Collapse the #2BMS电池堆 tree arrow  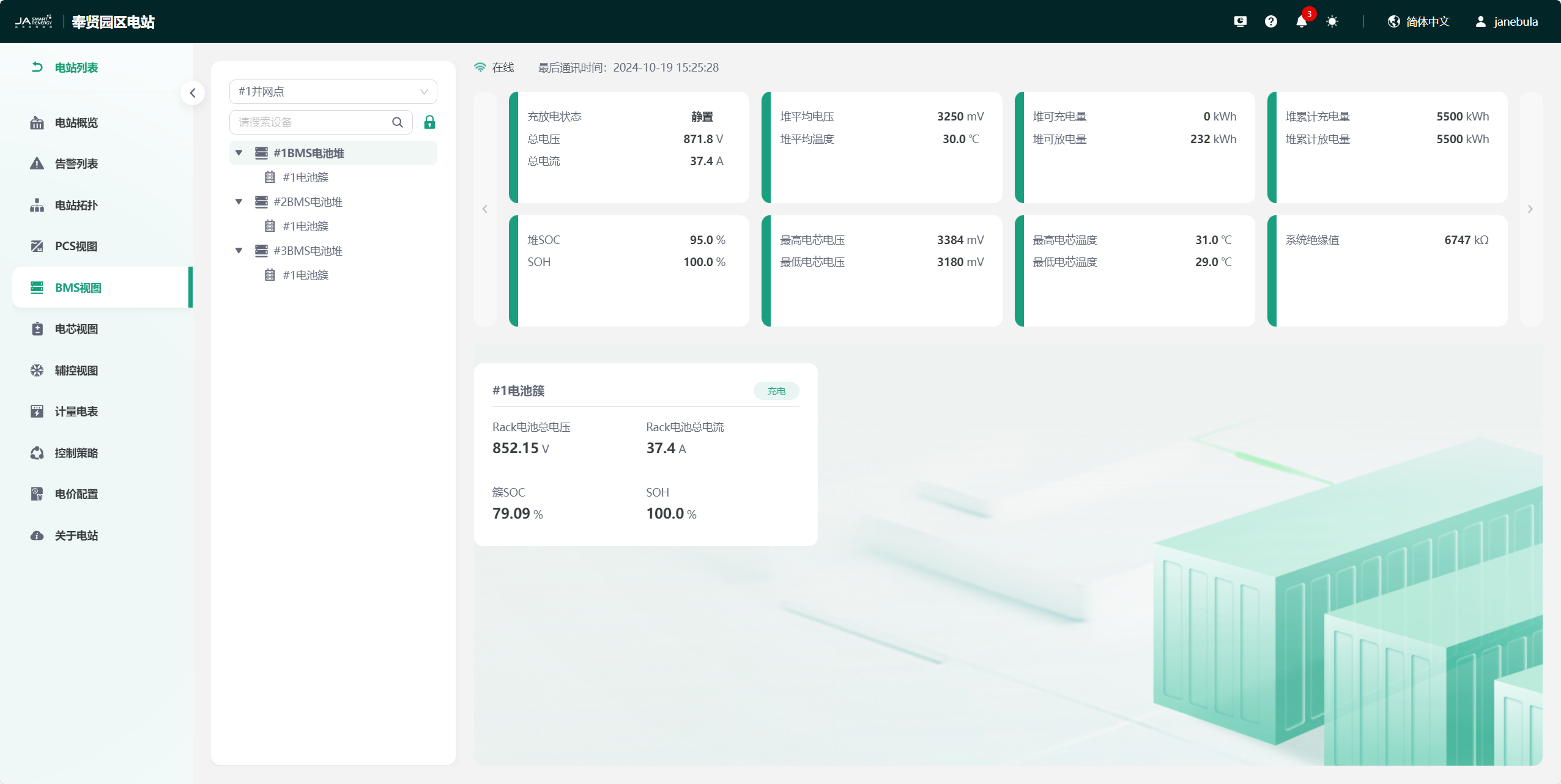pos(239,202)
